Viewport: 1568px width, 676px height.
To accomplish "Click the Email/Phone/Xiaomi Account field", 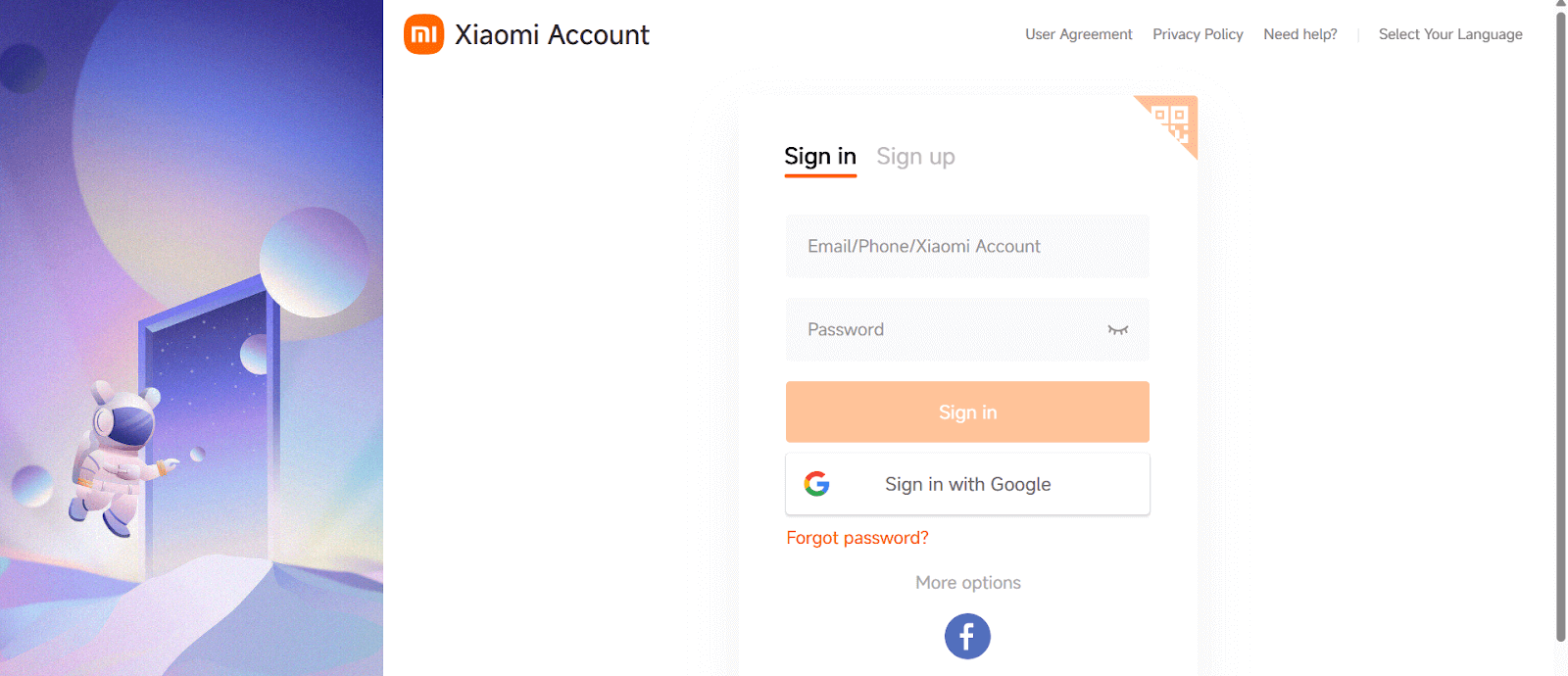I will pos(967,247).
